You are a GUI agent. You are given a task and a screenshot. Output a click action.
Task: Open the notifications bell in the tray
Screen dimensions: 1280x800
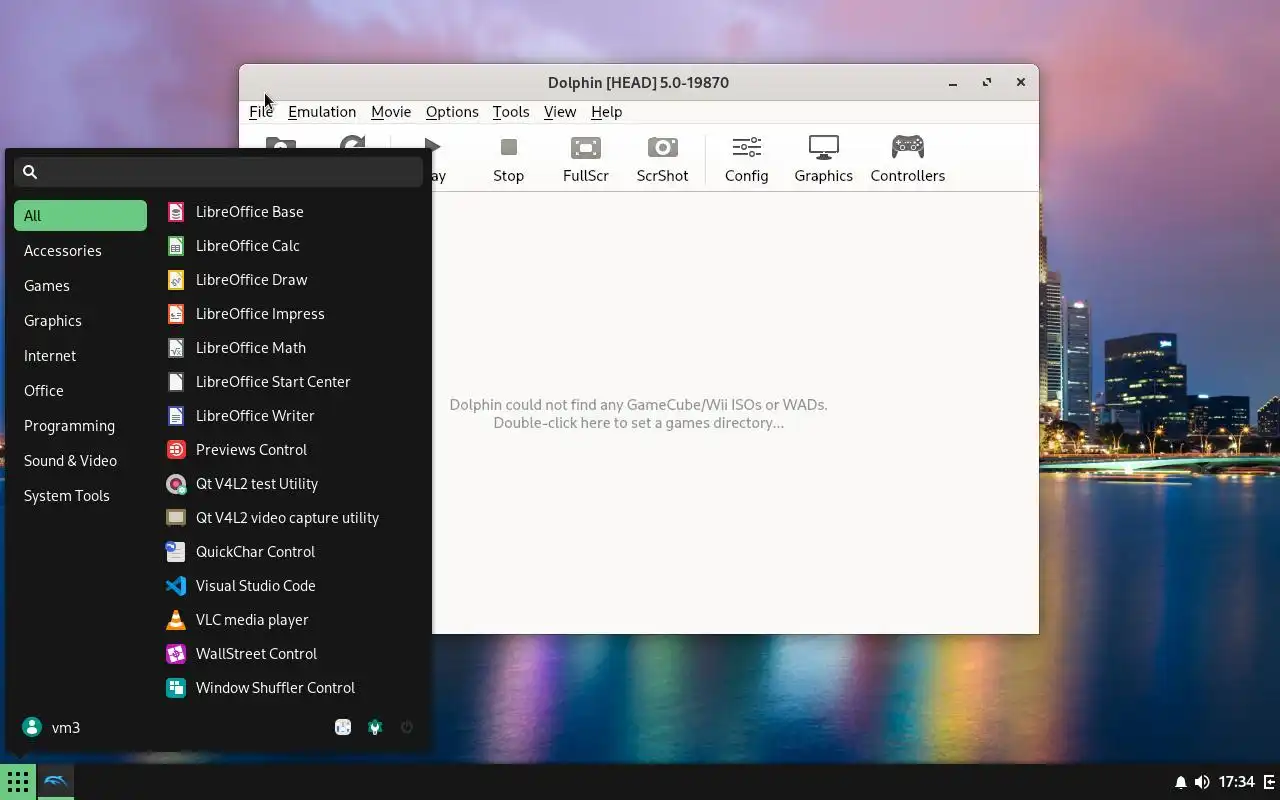pyautogui.click(x=1181, y=782)
